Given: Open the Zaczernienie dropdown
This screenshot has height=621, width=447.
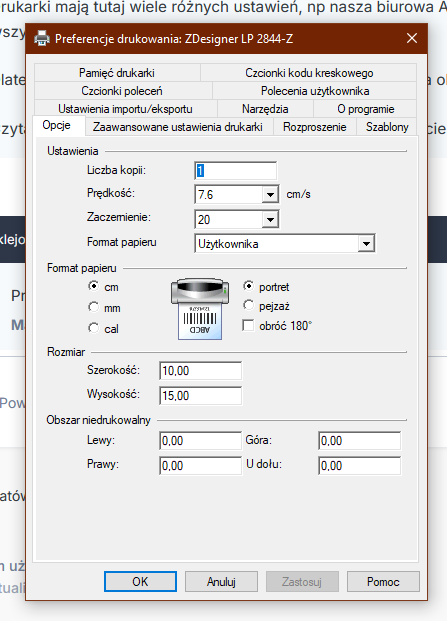Looking at the screenshot, I should click(270, 219).
